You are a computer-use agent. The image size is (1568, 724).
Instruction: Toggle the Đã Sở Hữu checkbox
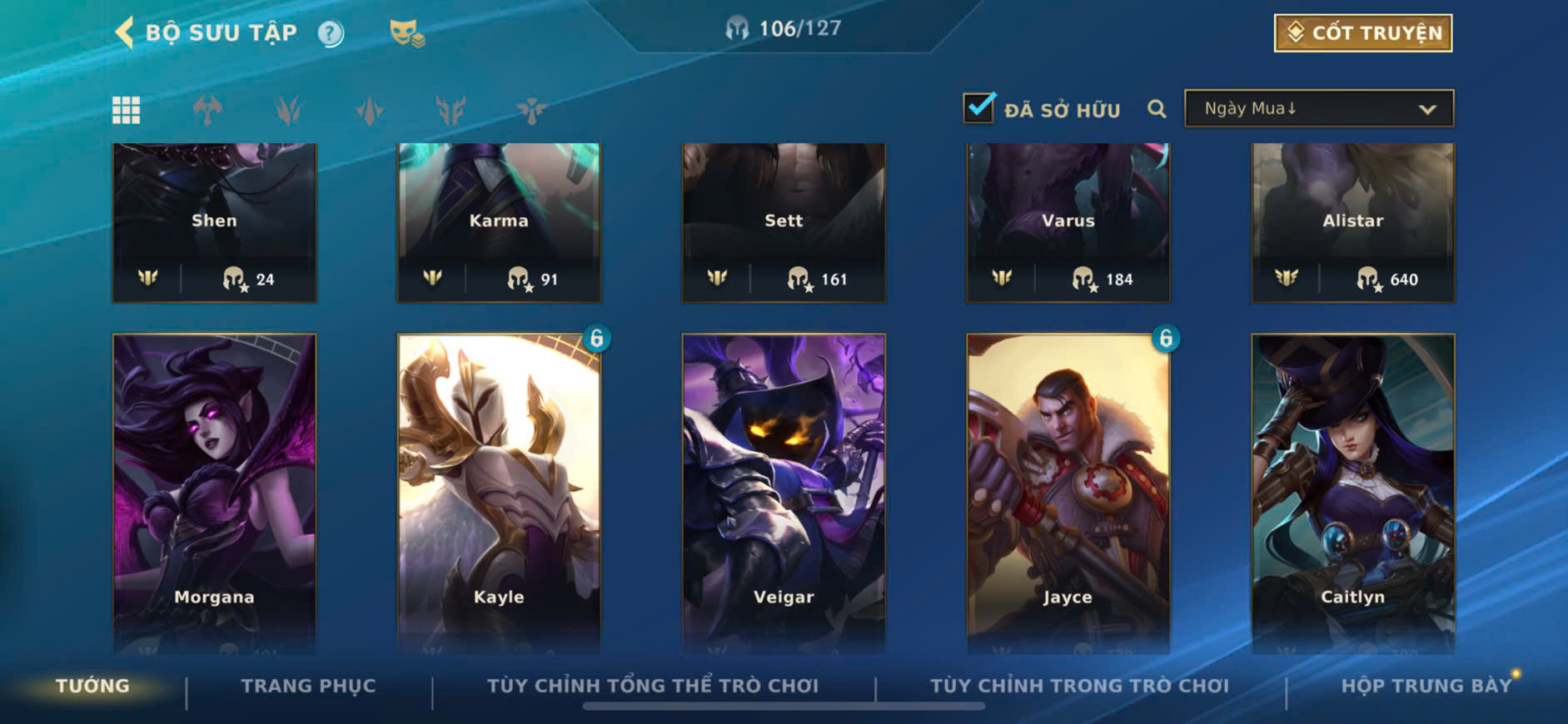978,108
